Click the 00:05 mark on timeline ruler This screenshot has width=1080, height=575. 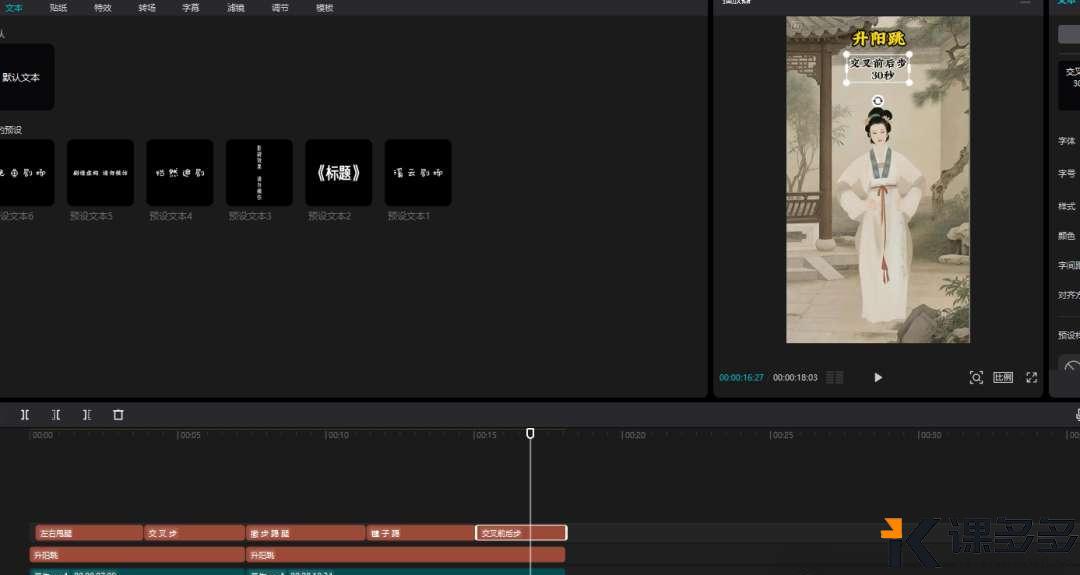pos(189,435)
